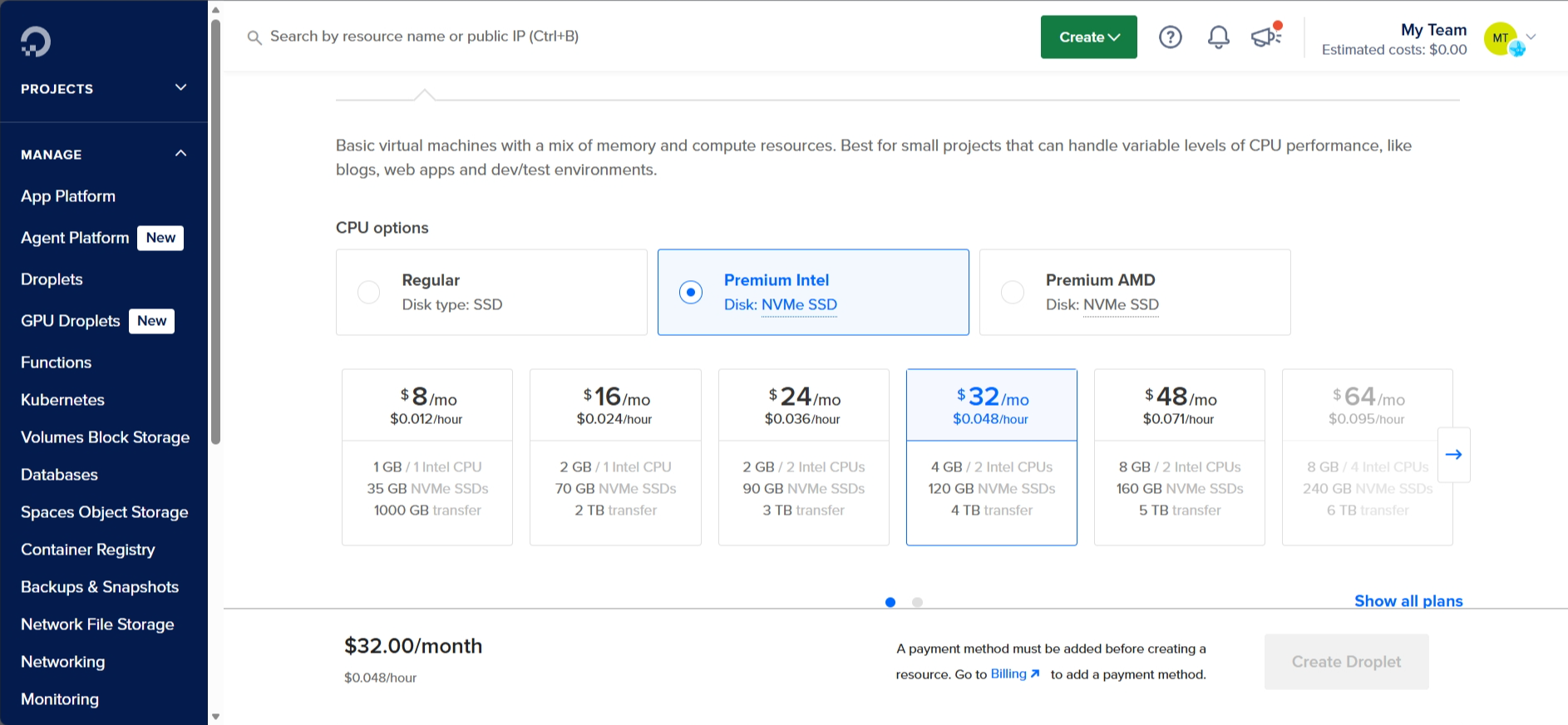The image size is (1568, 725).
Task: Click the DigitalOcean logo icon
Action: [36, 42]
